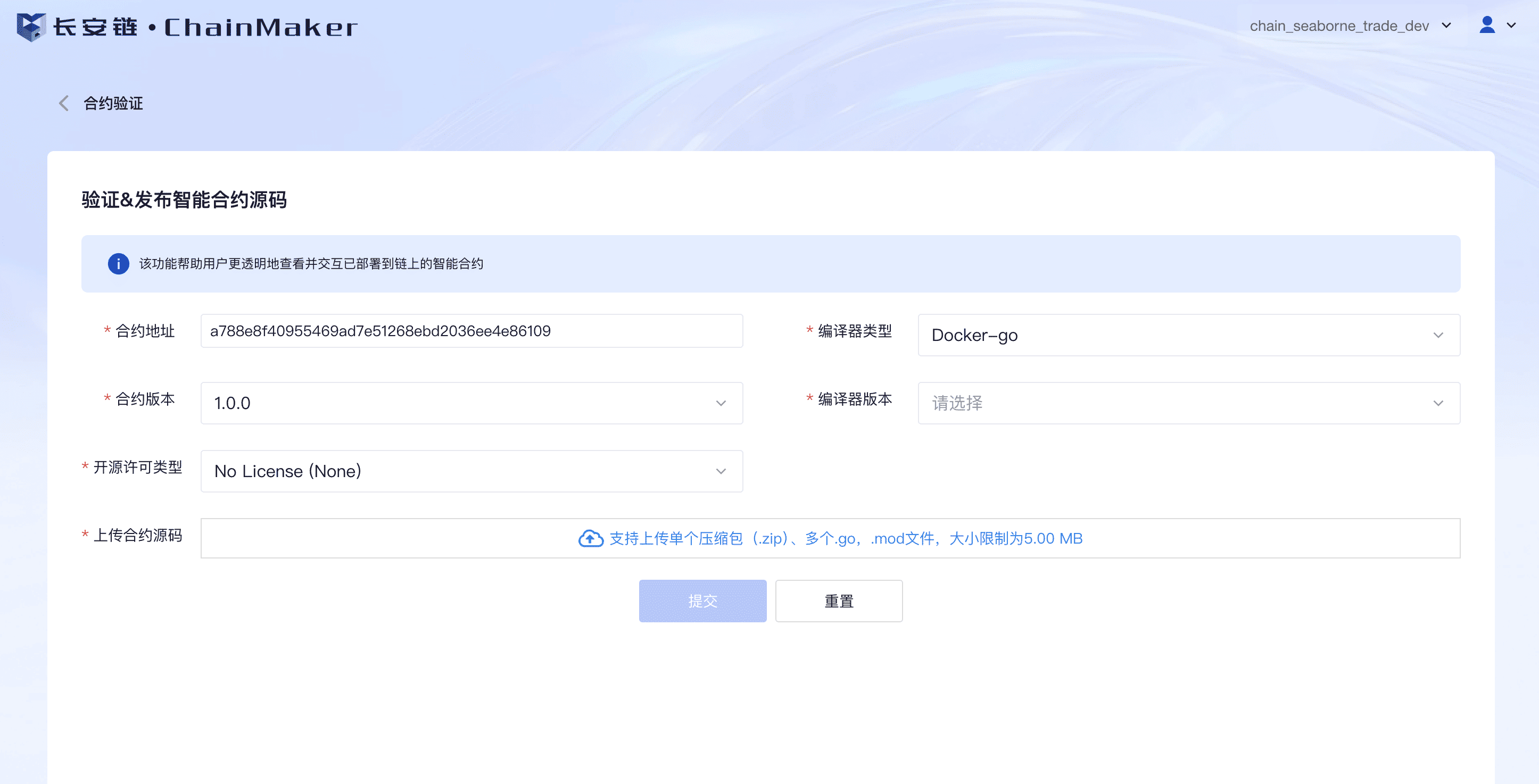Click the chevron beside chain_seaborne_trade_dev

[1446, 26]
